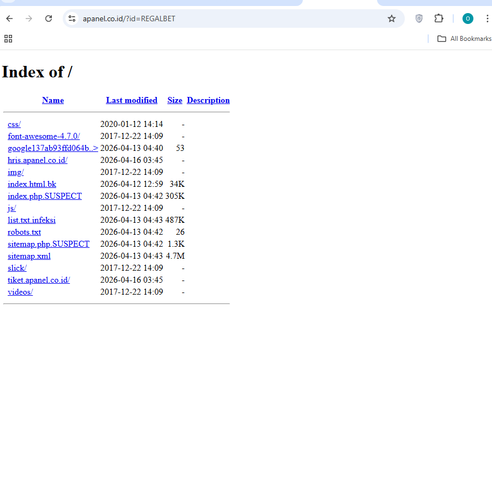Viewport: 492px width, 500px height.
Task: Open the Chrome three-dot menu
Action: 487,19
